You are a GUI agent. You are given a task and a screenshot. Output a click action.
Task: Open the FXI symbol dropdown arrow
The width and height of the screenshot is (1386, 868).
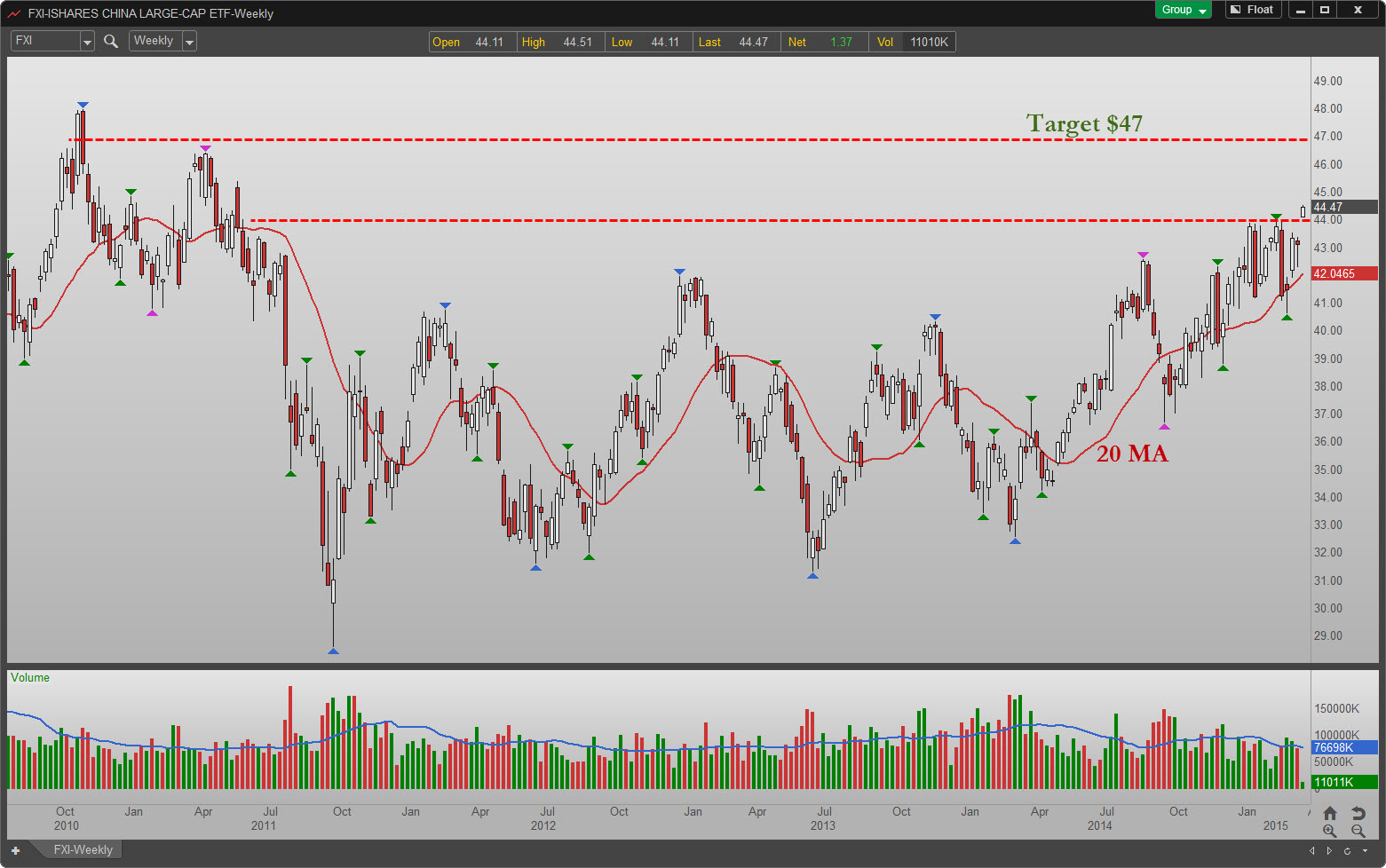click(87, 41)
